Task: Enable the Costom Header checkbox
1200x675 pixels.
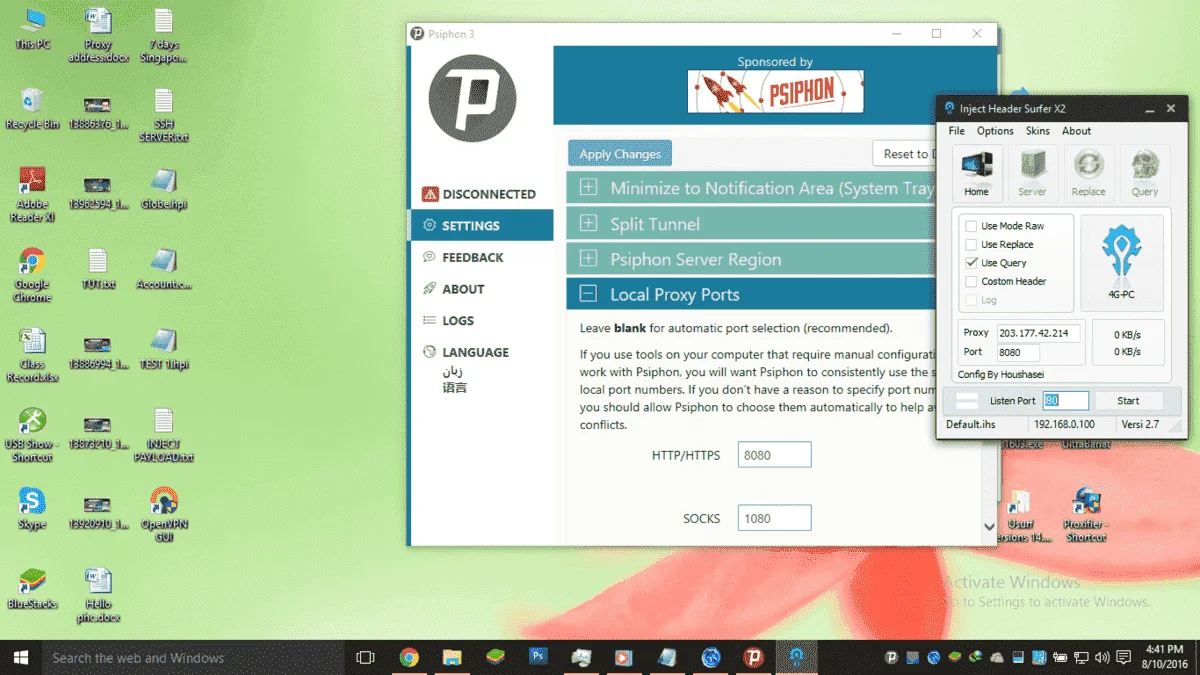Action: click(x=971, y=281)
